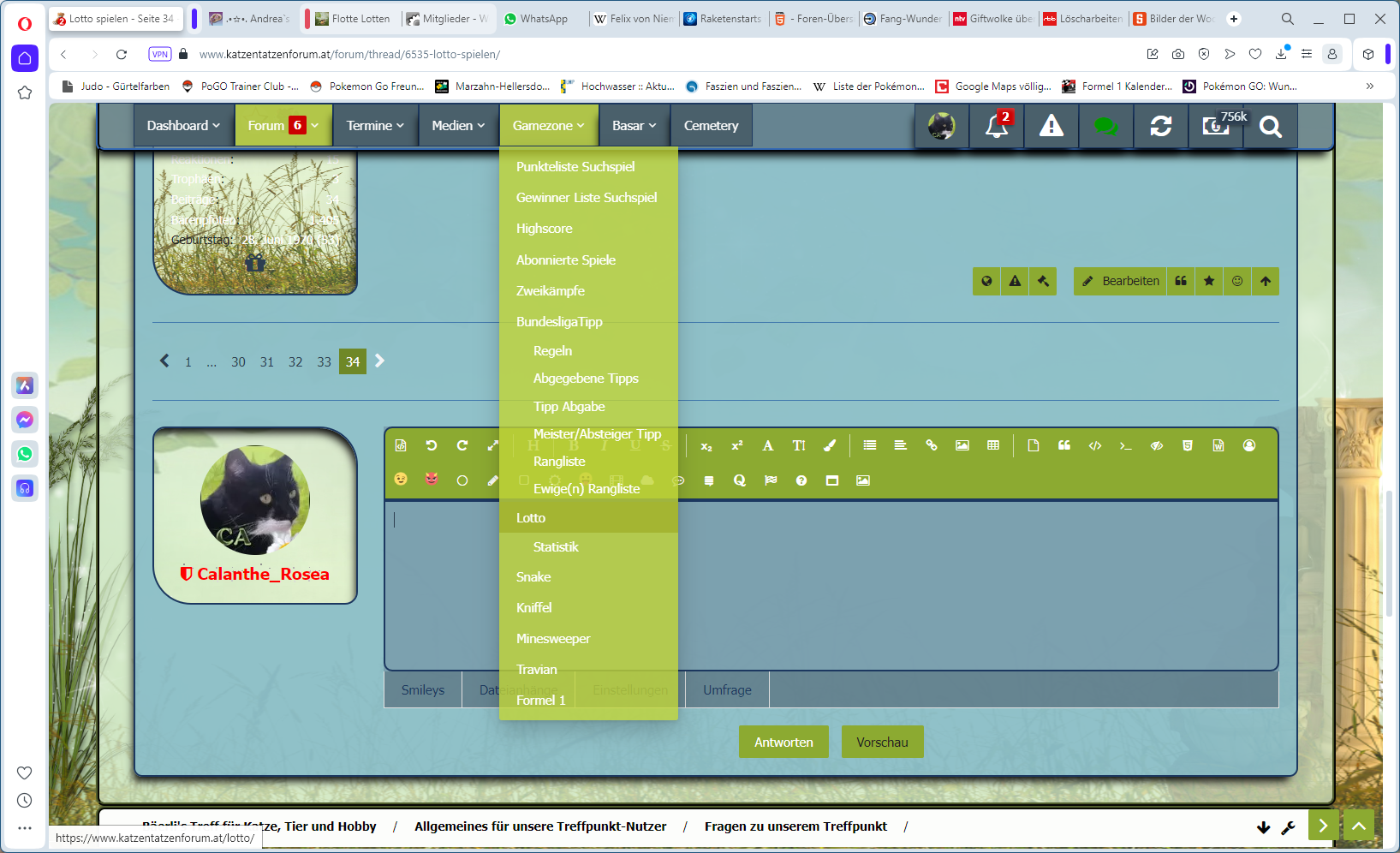Show more bookmarks with the double chevron
Screen dimensions: 1400x853
(x=1370, y=86)
